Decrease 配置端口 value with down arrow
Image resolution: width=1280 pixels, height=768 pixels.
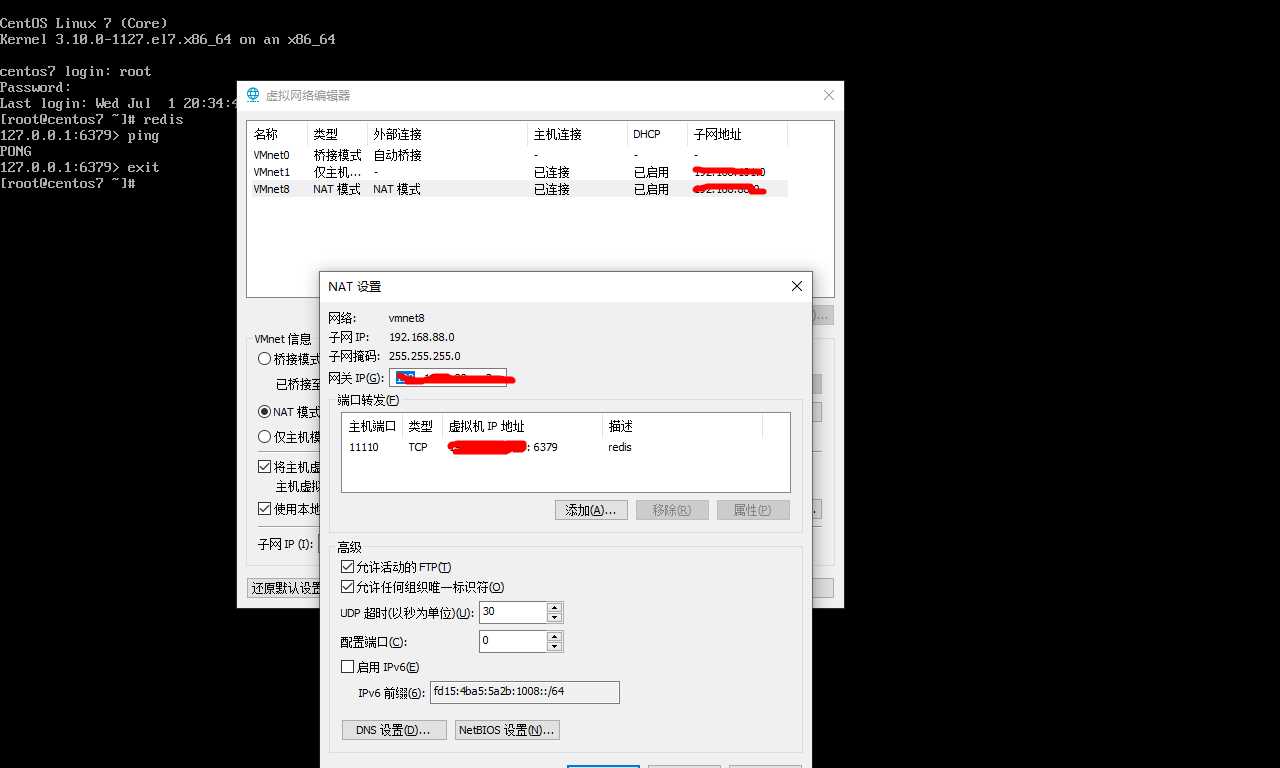coord(554,646)
